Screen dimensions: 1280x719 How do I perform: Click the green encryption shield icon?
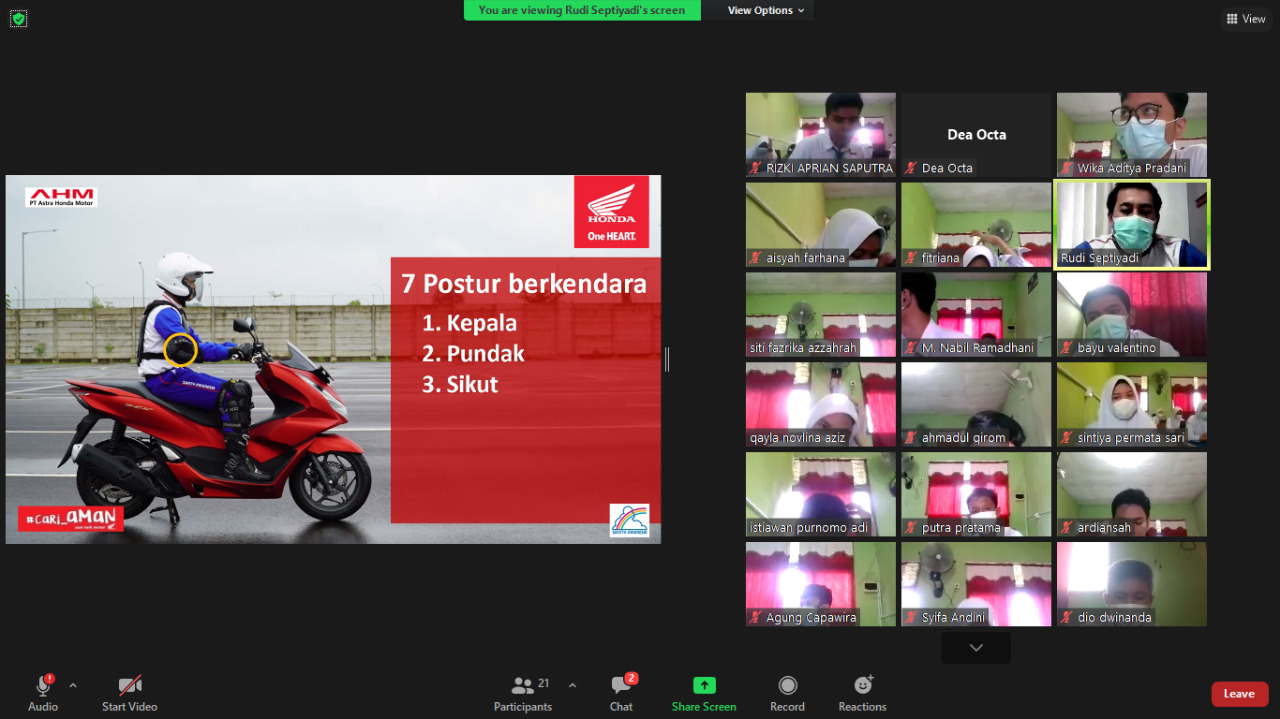(x=18, y=18)
